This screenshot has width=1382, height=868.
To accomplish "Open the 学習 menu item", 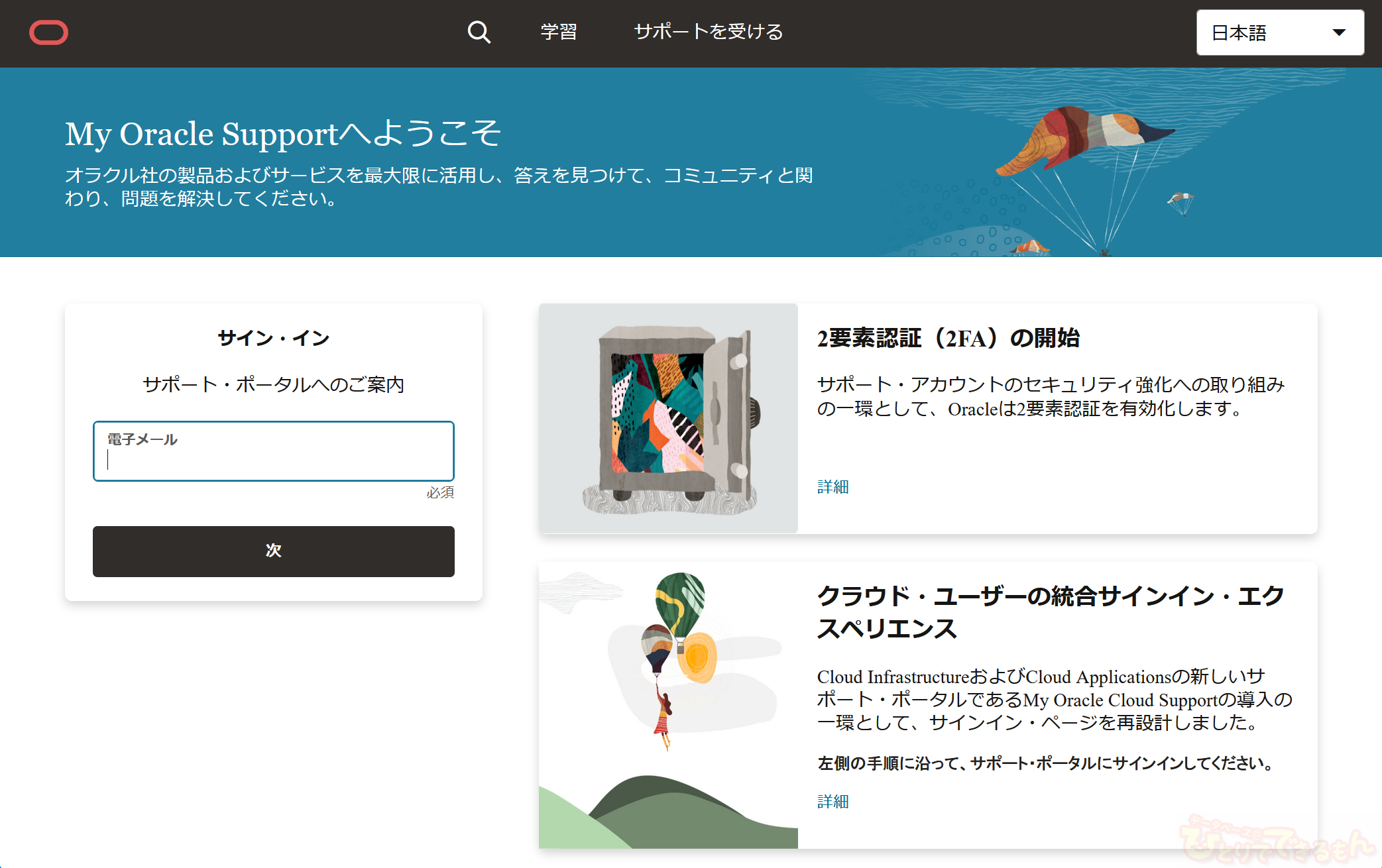I will coord(559,32).
